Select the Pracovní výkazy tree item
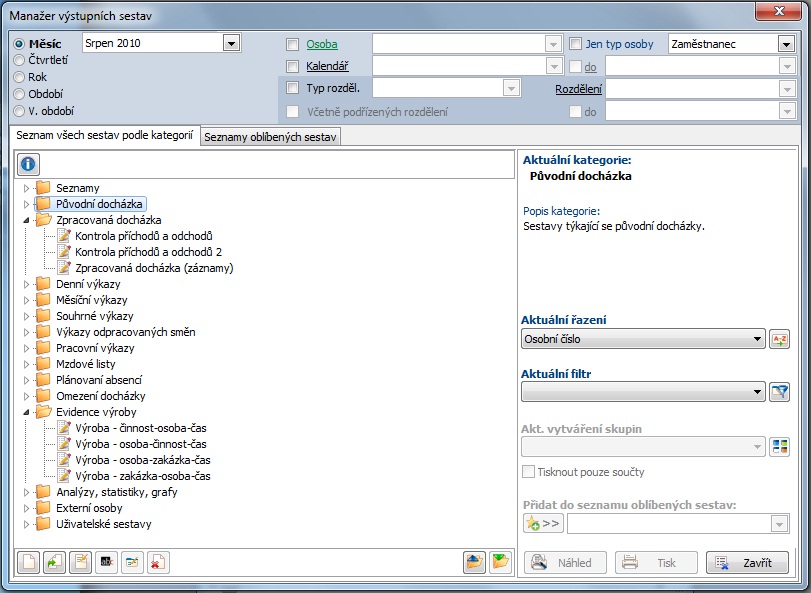The width and height of the screenshot is (811, 593). click(x=95, y=348)
